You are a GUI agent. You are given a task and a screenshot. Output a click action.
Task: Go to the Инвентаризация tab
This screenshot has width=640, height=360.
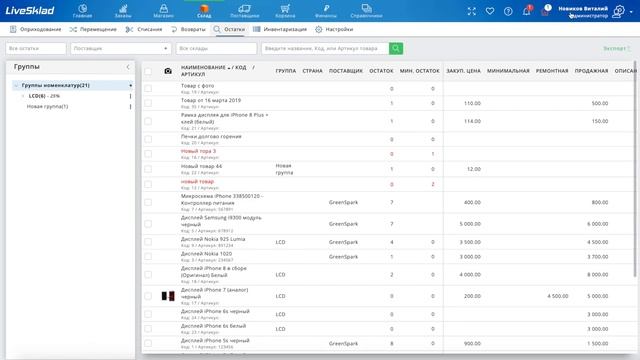pos(280,29)
